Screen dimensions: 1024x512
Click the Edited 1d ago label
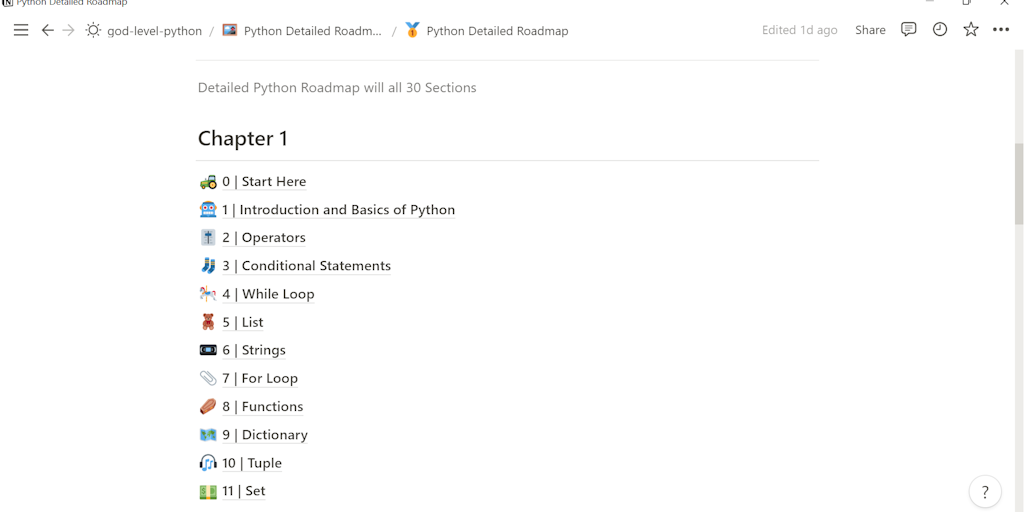[799, 30]
